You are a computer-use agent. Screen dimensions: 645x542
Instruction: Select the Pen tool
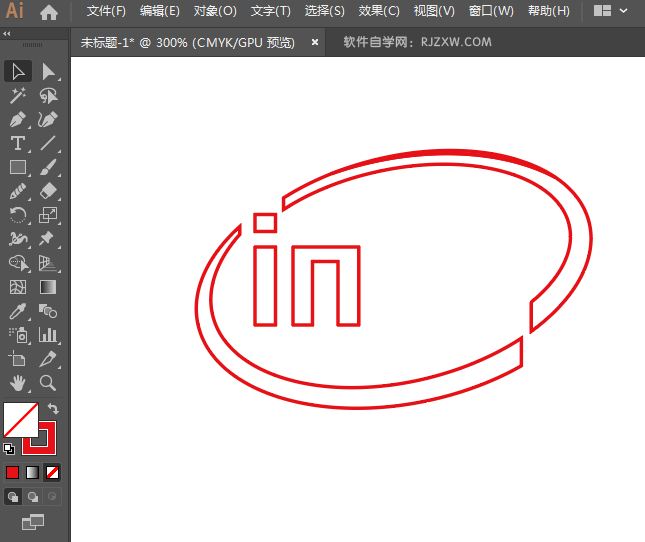tap(18, 119)
